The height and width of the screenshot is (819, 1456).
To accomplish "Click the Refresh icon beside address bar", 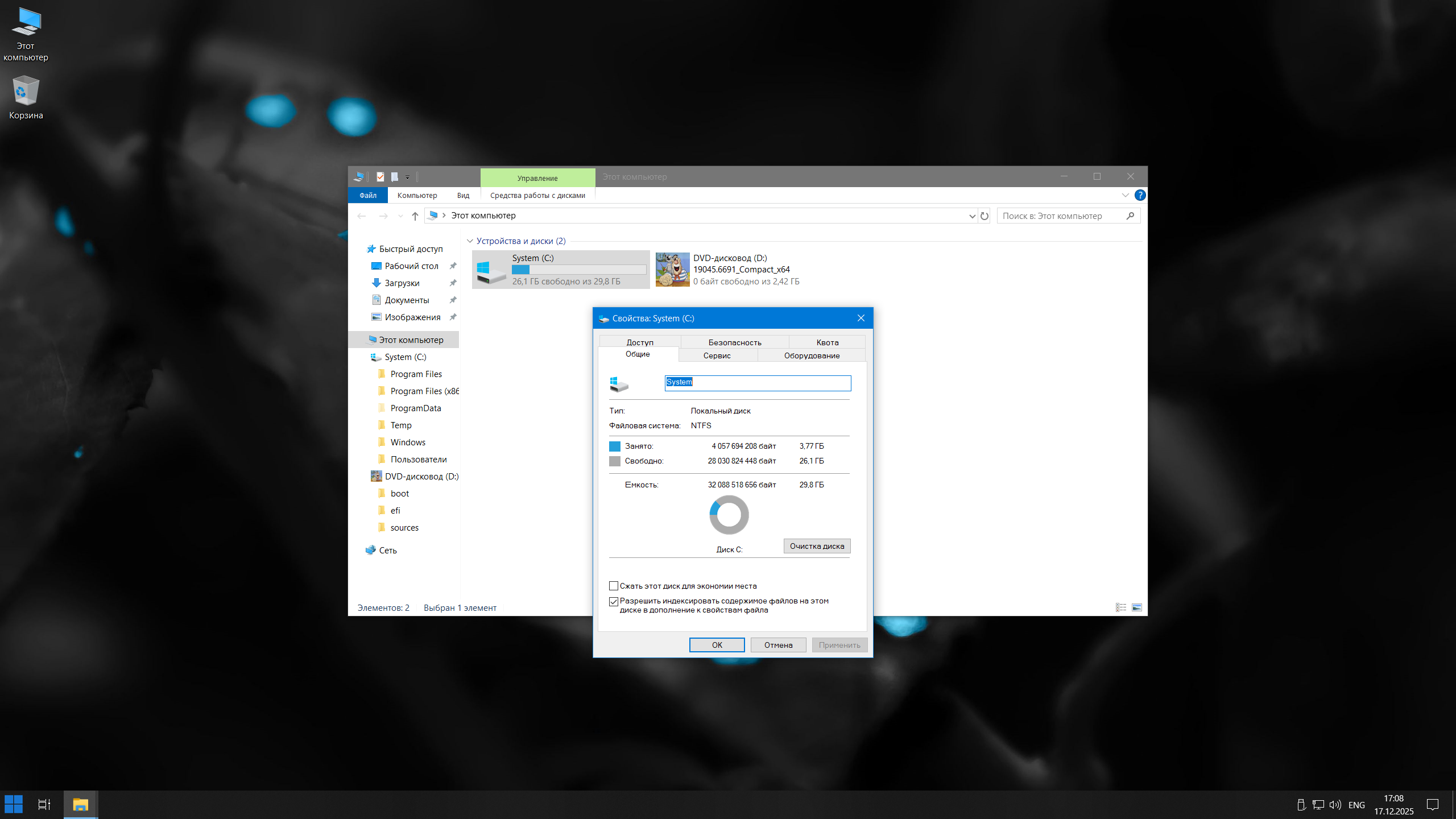I will click(x=985, y=216).
